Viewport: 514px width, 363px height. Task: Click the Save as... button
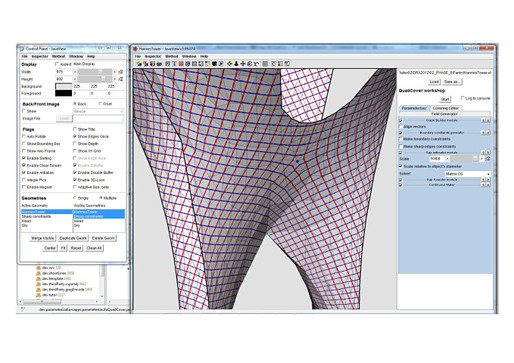point(452,81)
